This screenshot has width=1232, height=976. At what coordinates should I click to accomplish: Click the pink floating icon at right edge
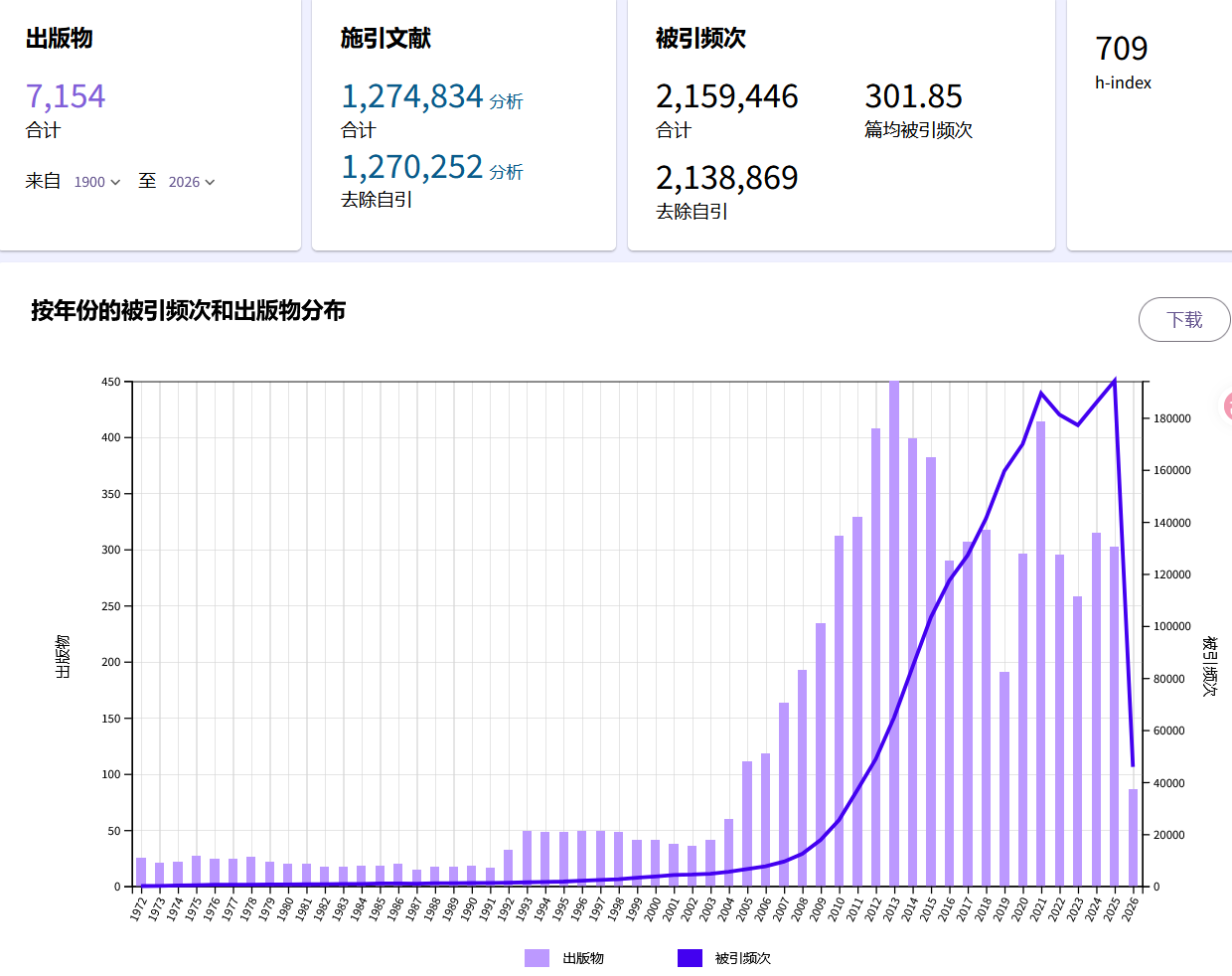[1228, 406]
